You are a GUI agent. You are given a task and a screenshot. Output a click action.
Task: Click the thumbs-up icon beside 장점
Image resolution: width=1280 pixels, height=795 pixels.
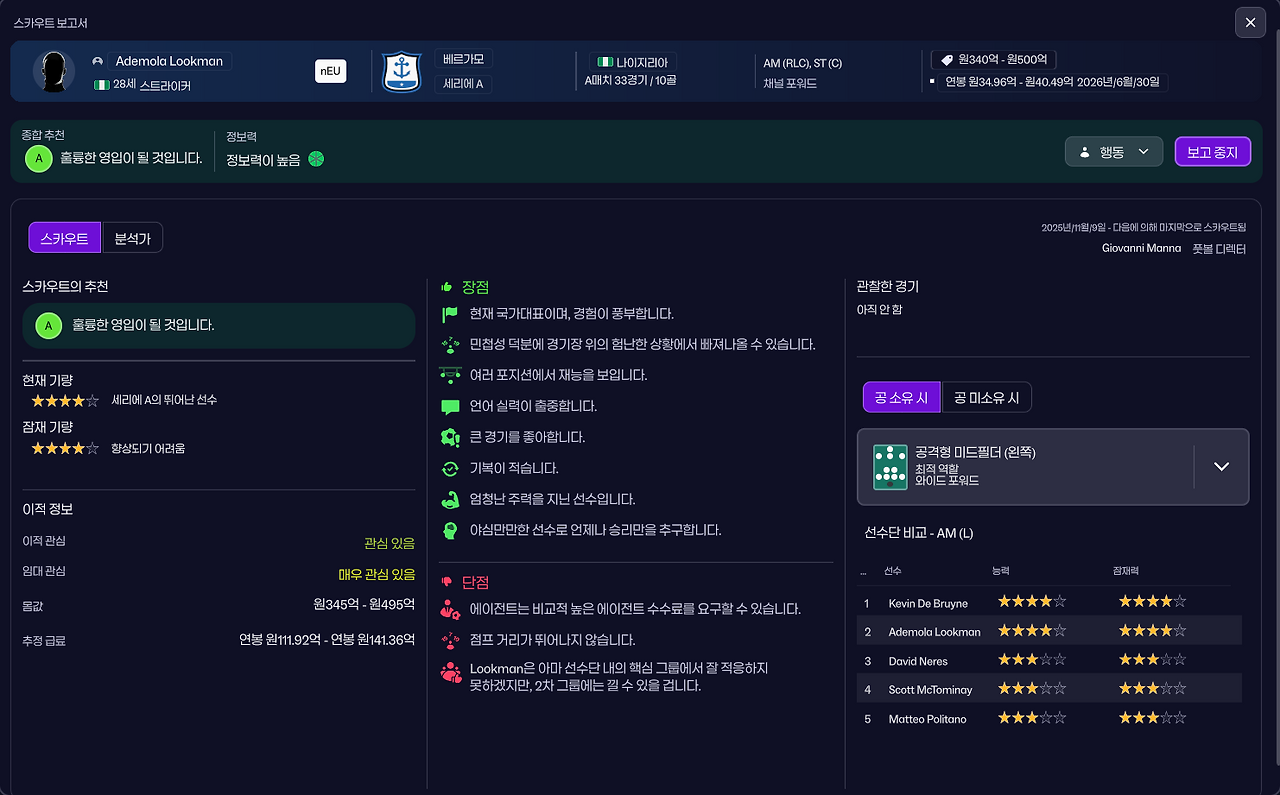pos(447,287)
